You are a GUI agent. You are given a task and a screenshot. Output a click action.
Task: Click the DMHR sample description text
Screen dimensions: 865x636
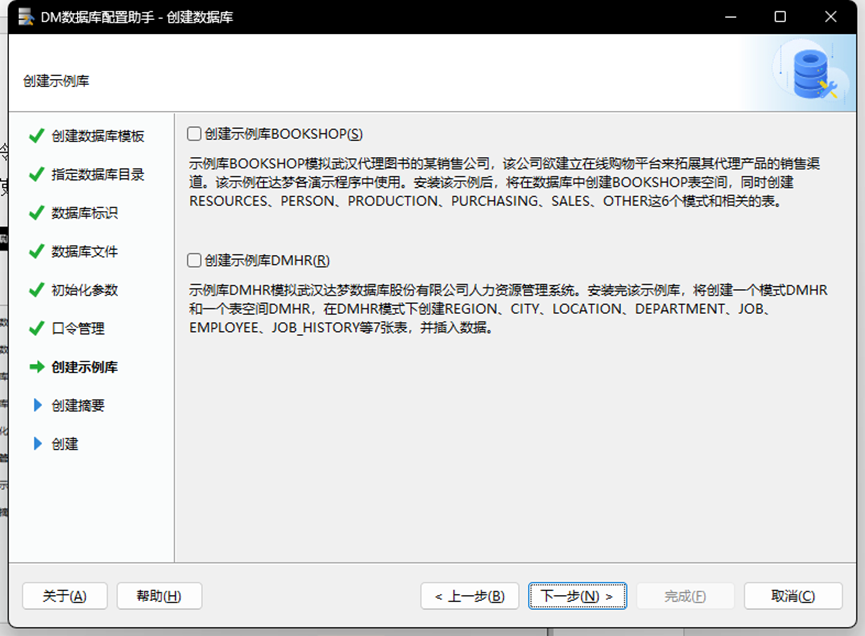click(508, 309)
